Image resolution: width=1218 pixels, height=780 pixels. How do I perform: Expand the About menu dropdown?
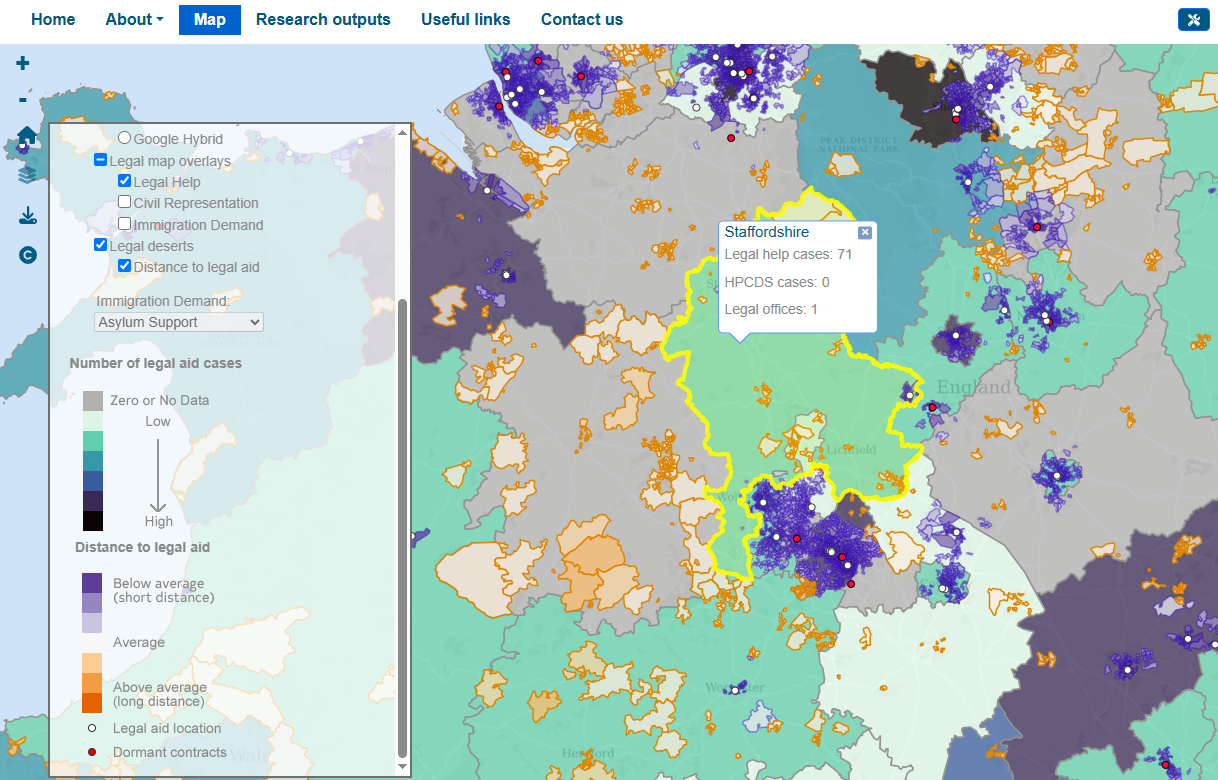(x=134, y=19)
